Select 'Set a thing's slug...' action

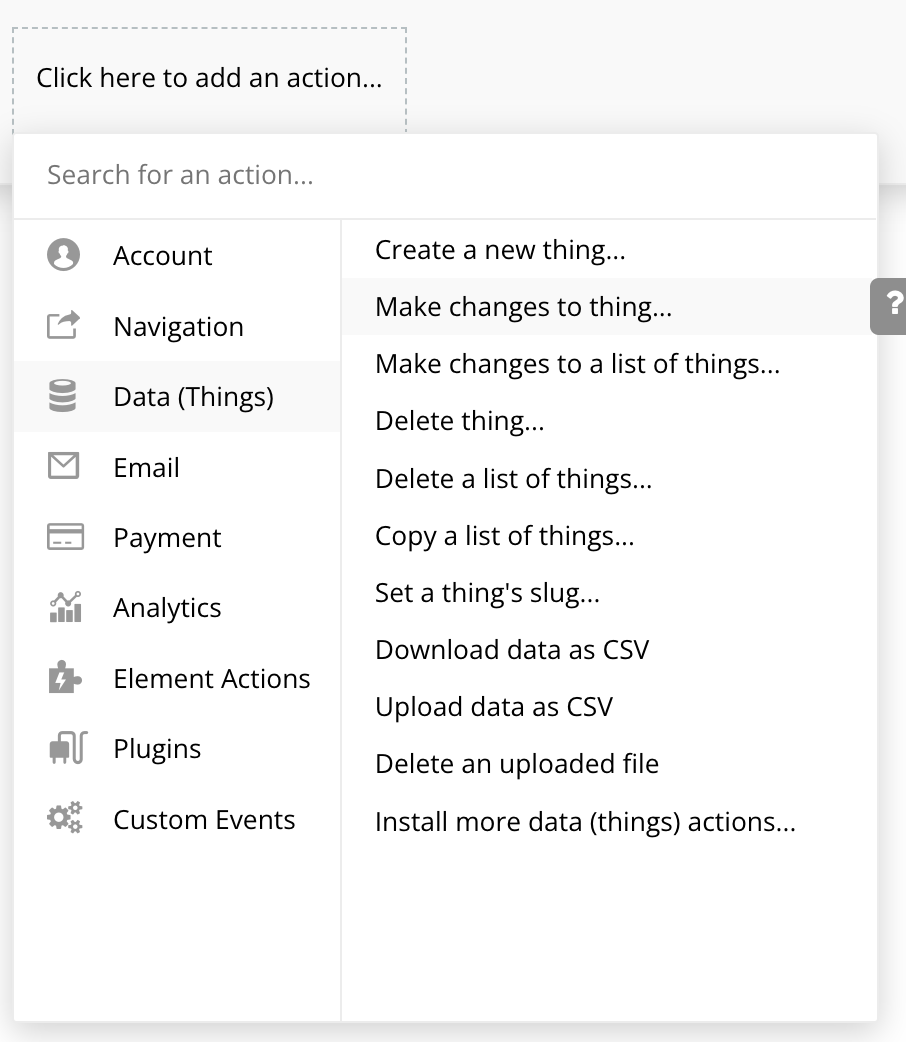pos(487,593)
